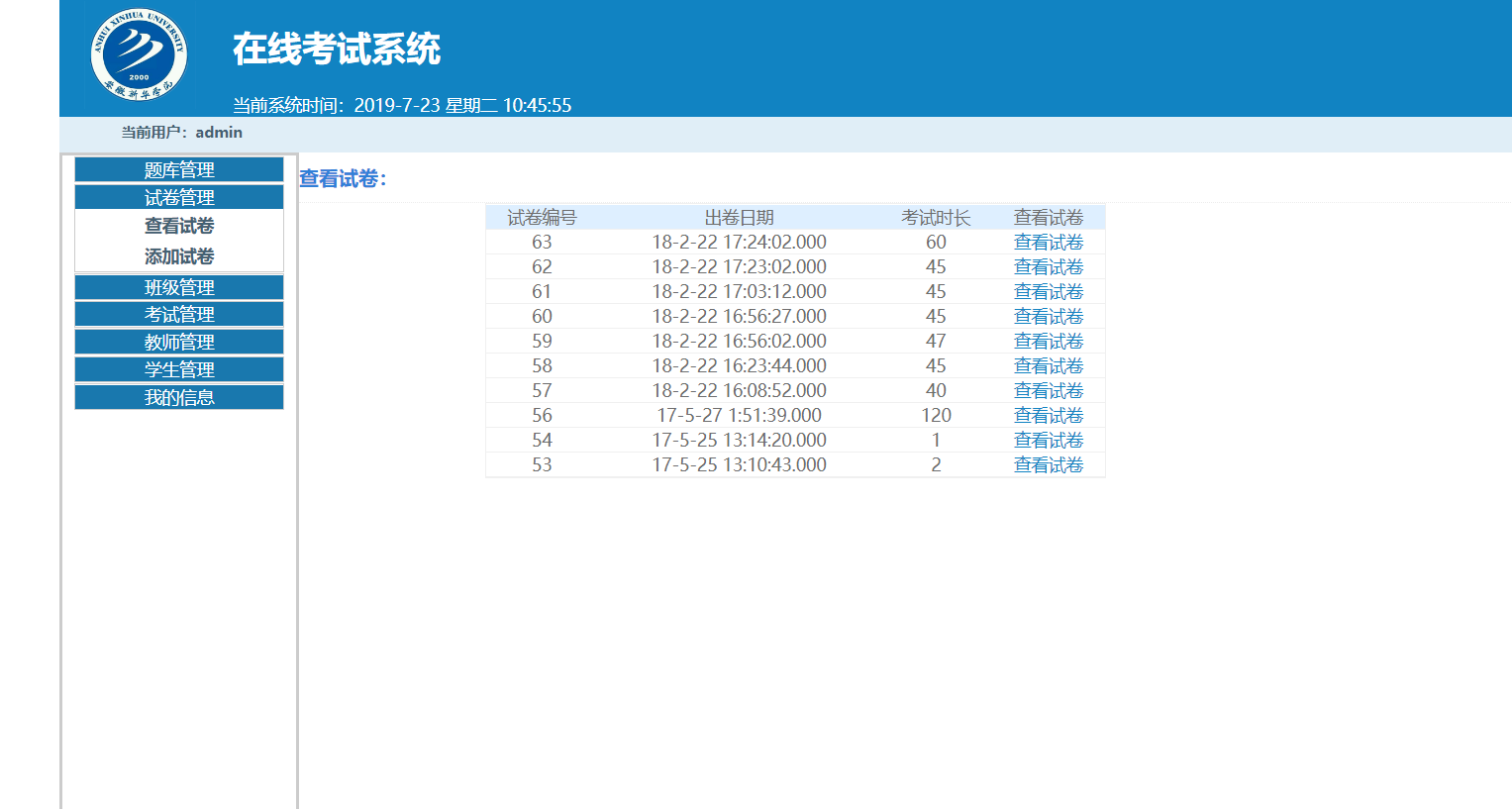This screenshot has width=1512, height=809.
Task: Open the 学生管理 menu
Action: click(179, 369)
